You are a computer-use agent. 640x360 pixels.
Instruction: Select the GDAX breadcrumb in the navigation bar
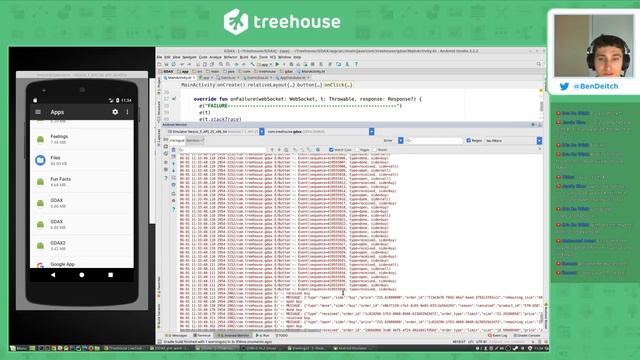167,71
